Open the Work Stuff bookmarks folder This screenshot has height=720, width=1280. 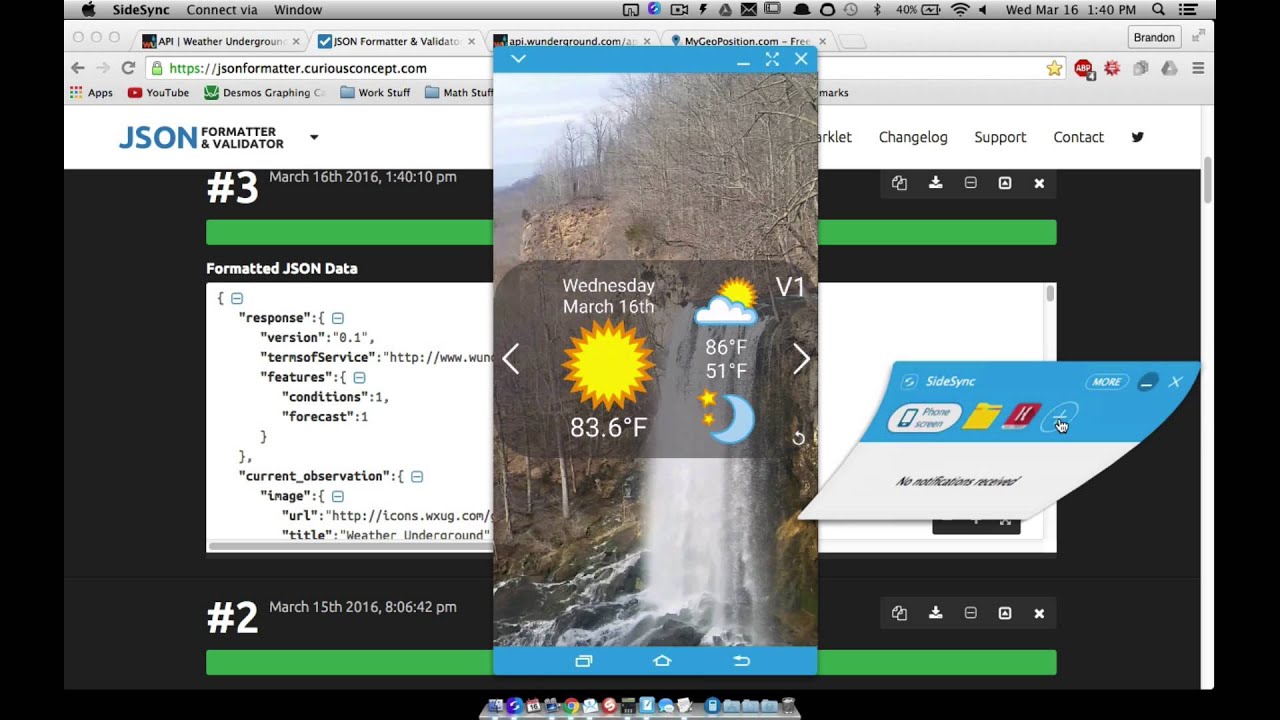click(375, 93)
